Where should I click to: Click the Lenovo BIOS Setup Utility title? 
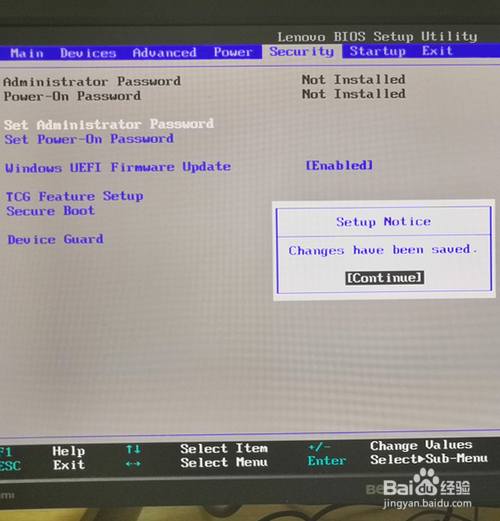pyautogui.click(x=377, y=36)
